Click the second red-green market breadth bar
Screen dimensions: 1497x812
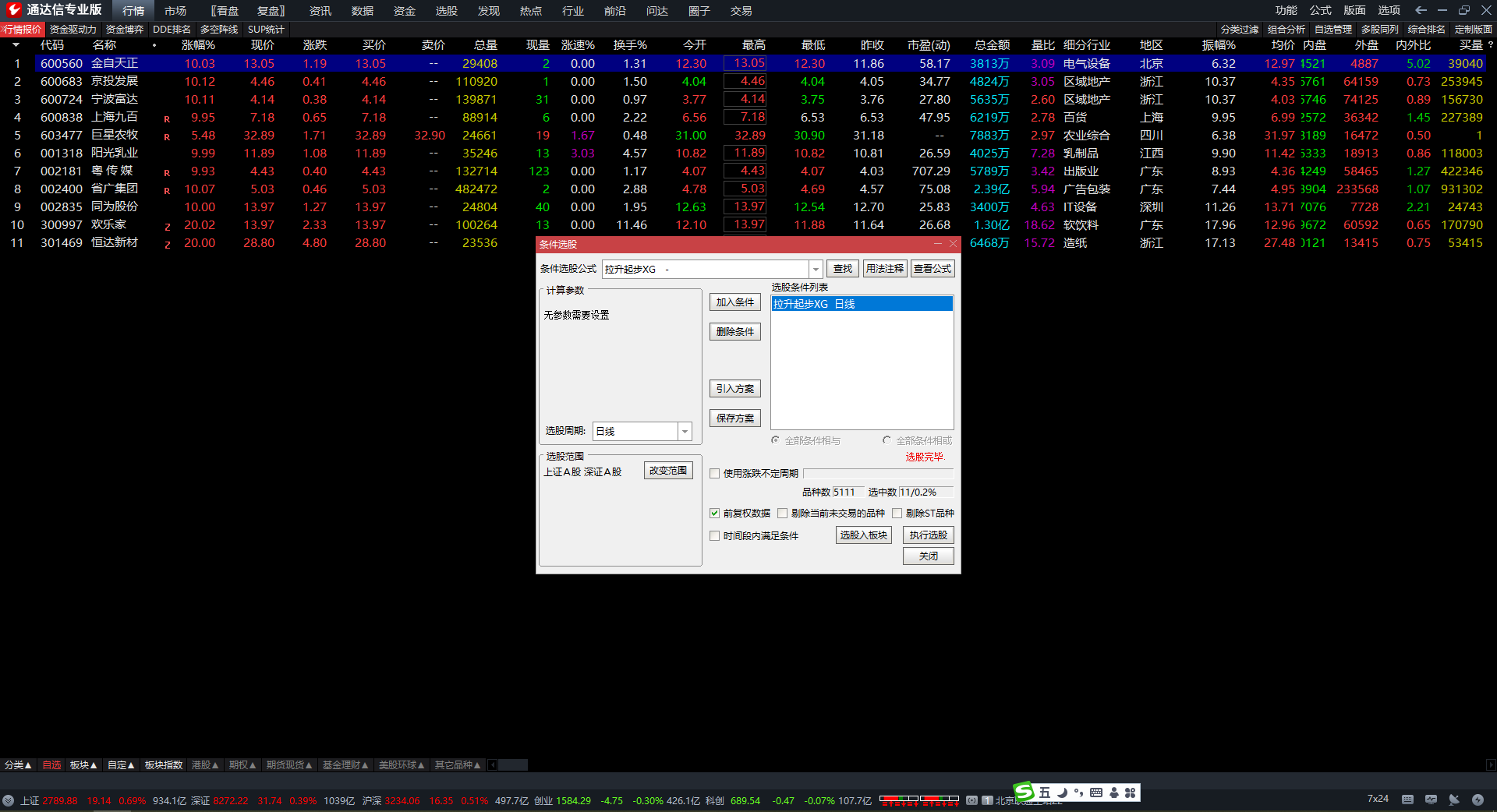click(940, 800)
